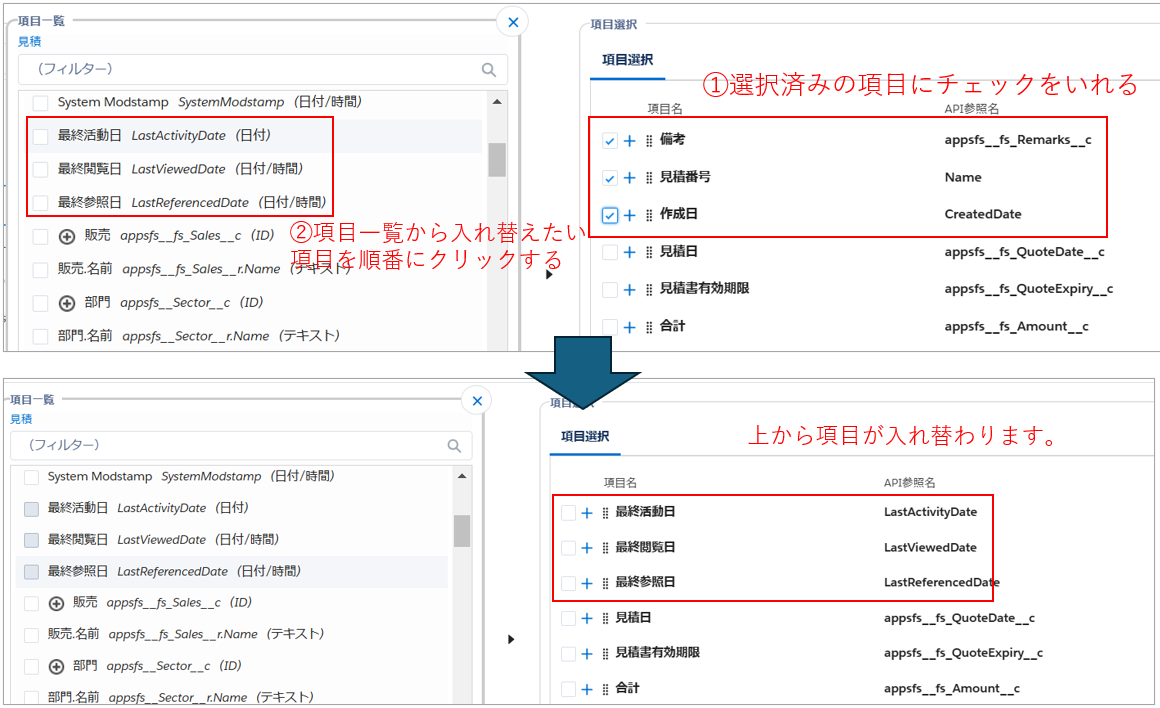Click the scrollbar thumb of the upper field list
Image resolution: width=1160 pixels, height=708 pixels.
497,159
